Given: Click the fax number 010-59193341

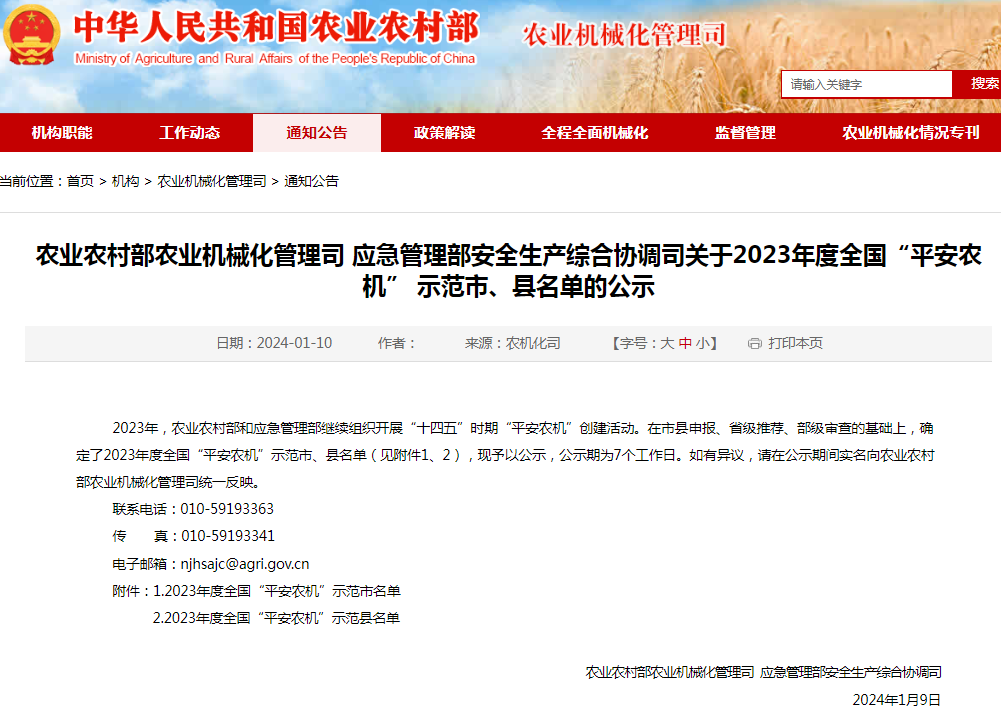Looking at the screenshot, I should coord(228,536).
